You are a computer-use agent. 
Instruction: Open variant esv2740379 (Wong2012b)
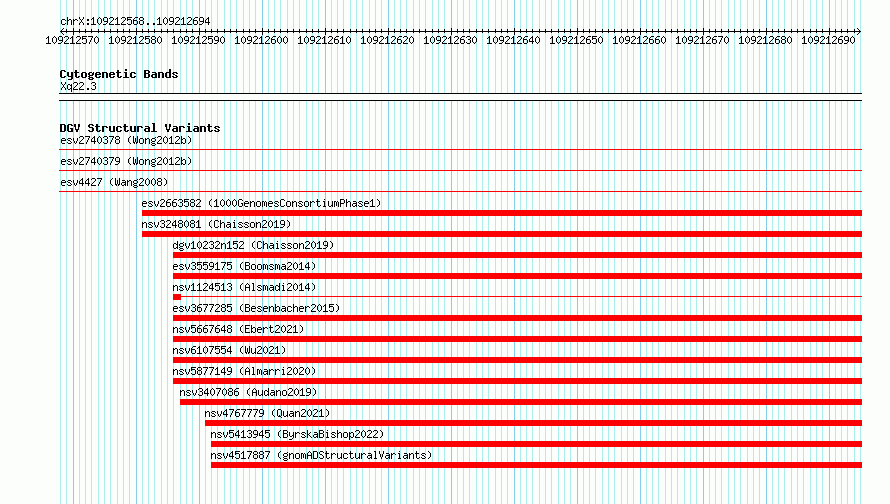(126, 161)
